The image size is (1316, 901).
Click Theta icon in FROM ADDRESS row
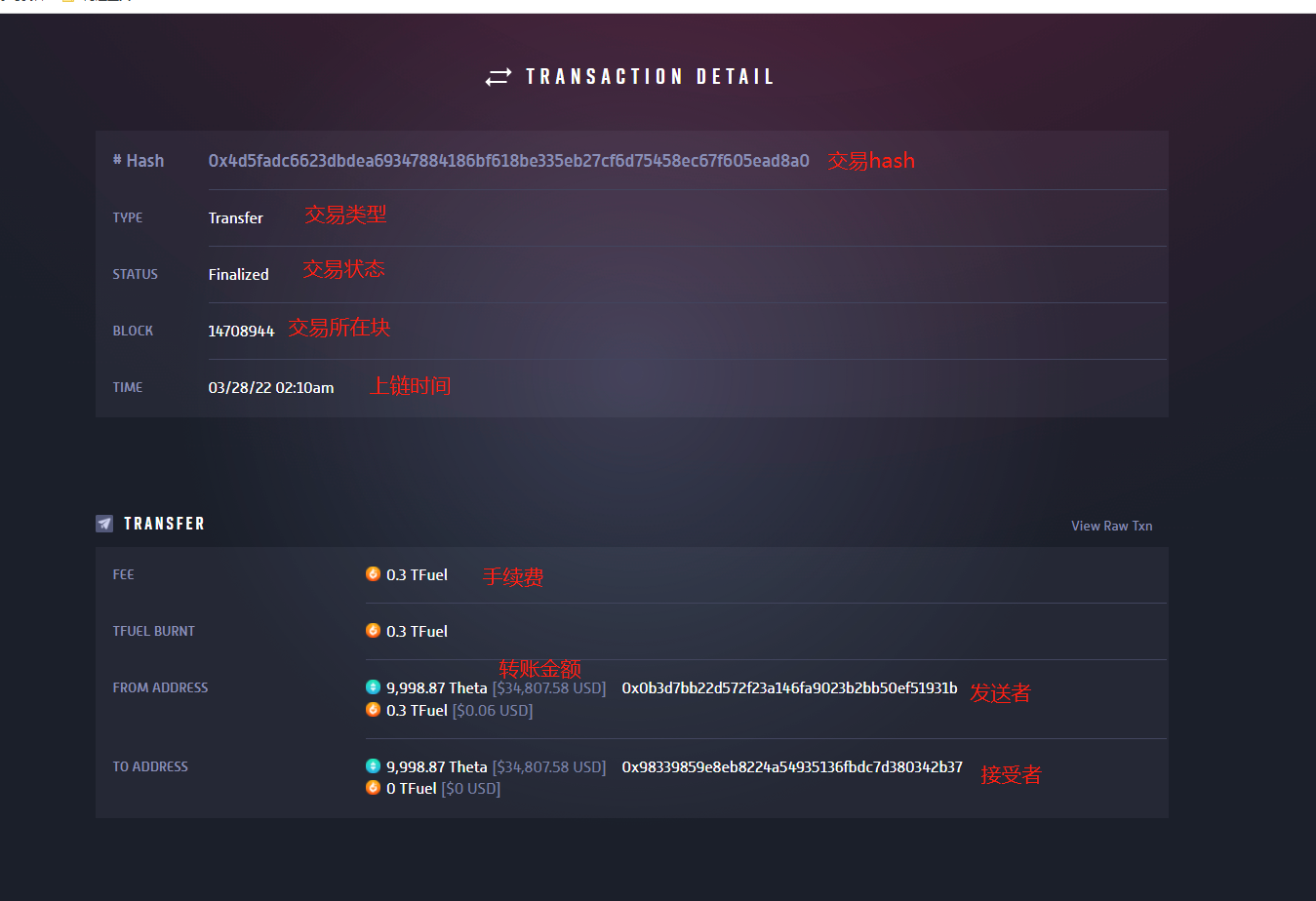pyautogui.click(x=373, y=687)
